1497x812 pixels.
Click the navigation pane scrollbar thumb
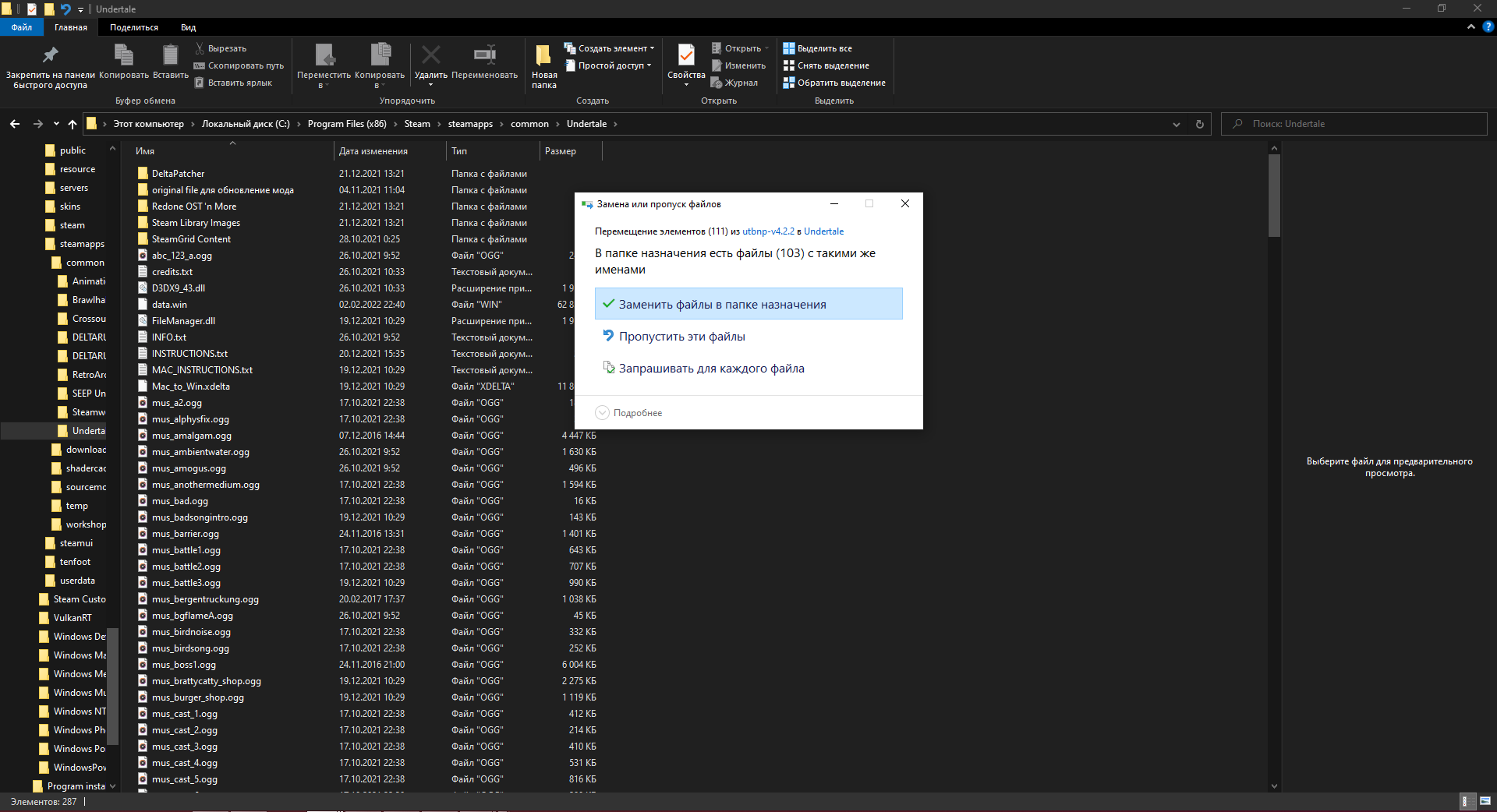pyautogui.click(x=112, y=686)
